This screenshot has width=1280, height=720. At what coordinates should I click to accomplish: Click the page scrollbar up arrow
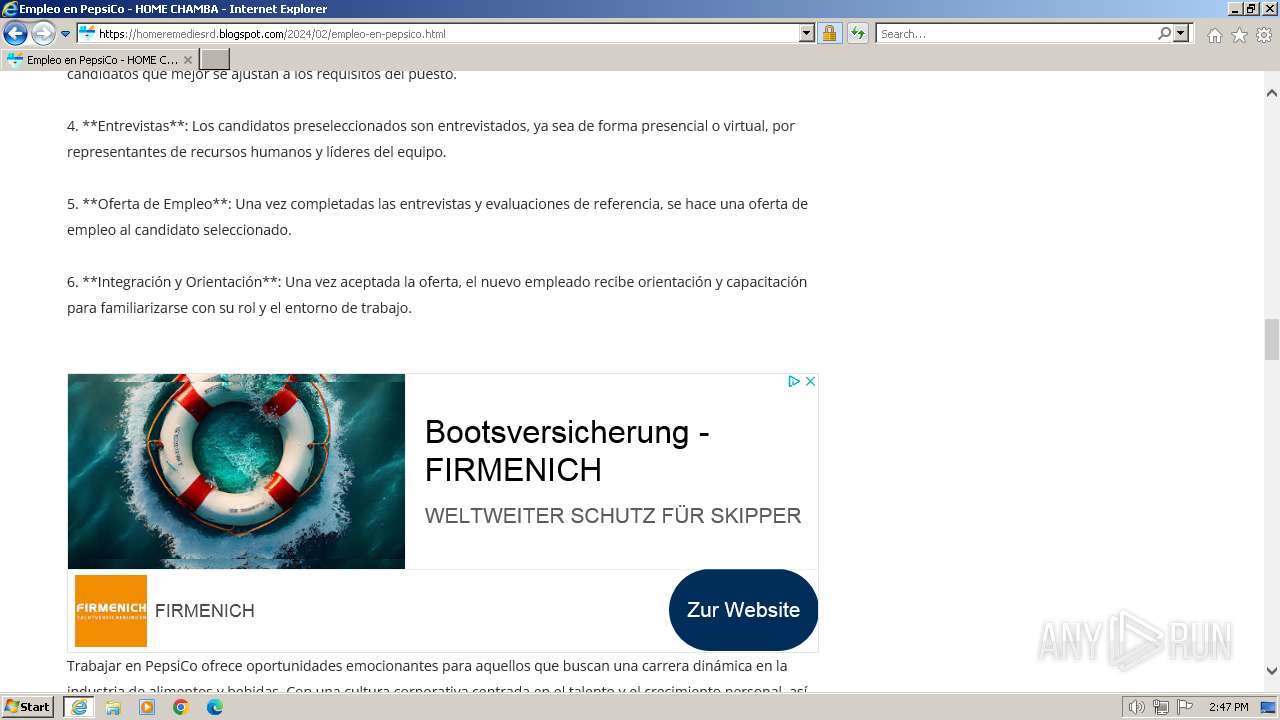[x=1272, y=93]
